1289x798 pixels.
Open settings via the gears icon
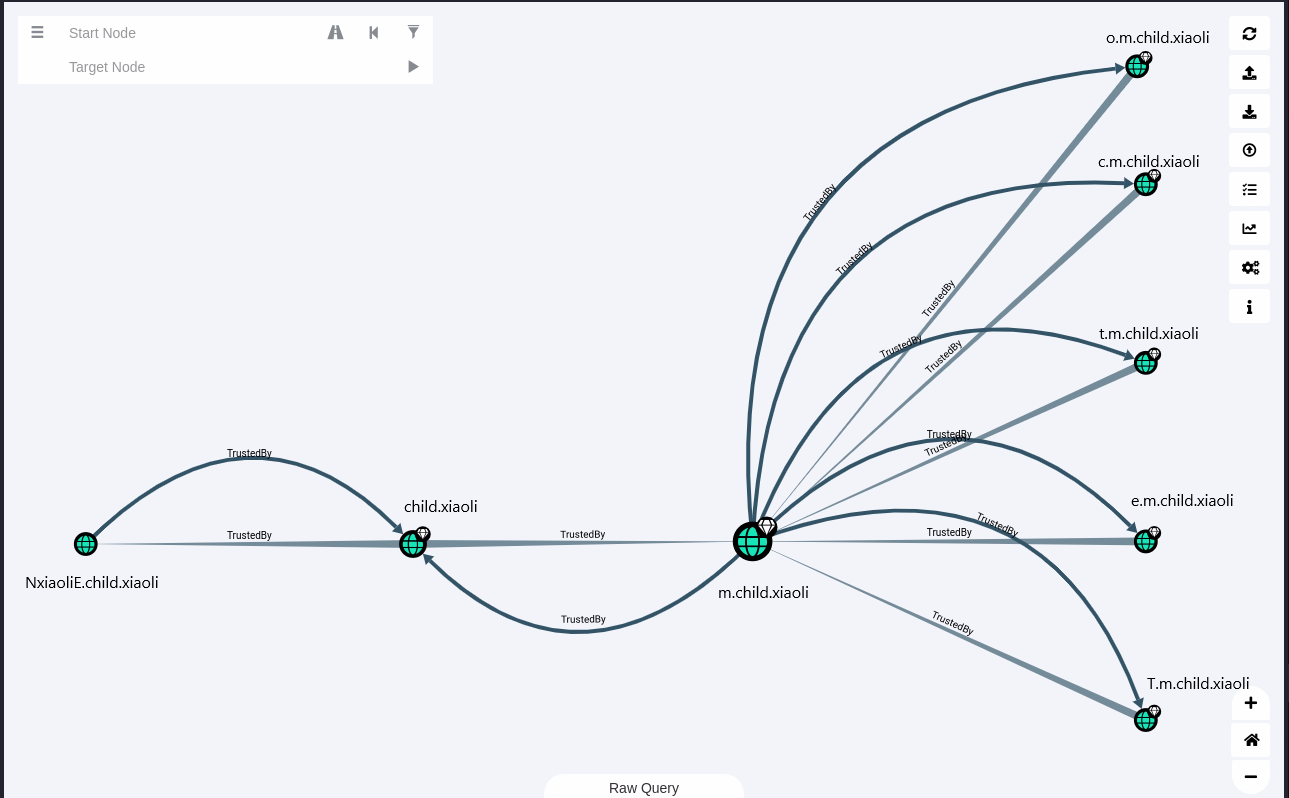pyautogui.click(x=1249, y=267)
